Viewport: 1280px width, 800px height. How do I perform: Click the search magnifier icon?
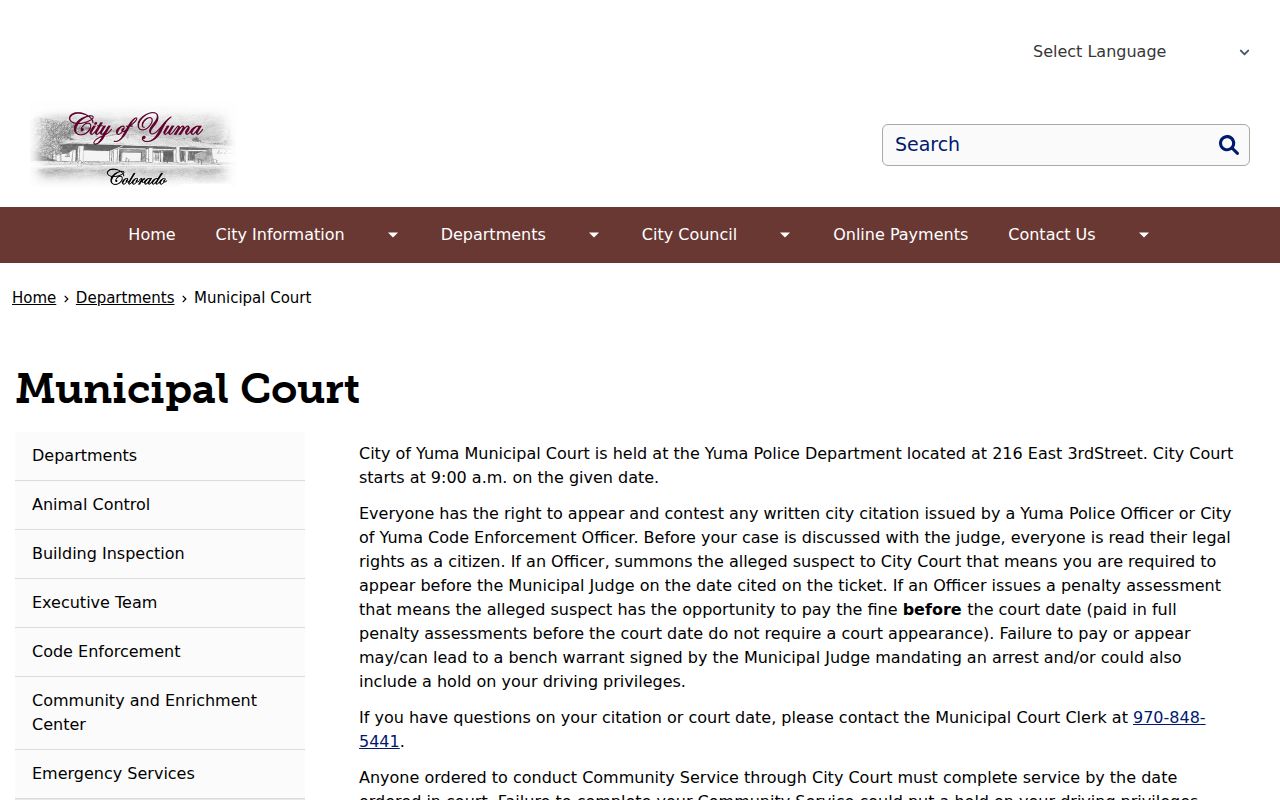[1229, 145]
